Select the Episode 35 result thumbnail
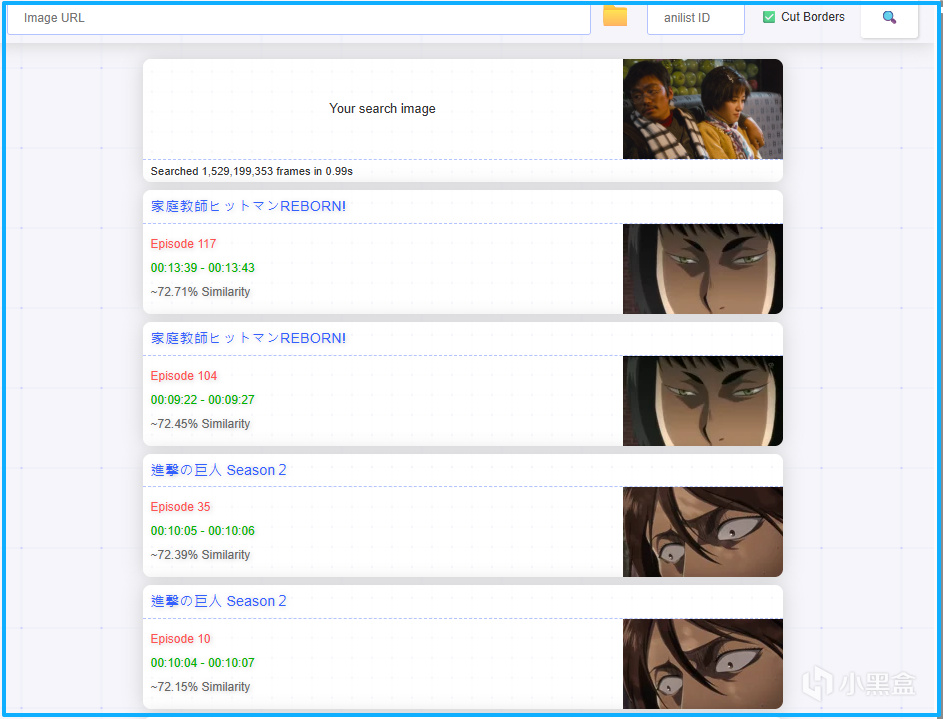The width and height of the screenshot is (943, 719). (x=702, y=532)
